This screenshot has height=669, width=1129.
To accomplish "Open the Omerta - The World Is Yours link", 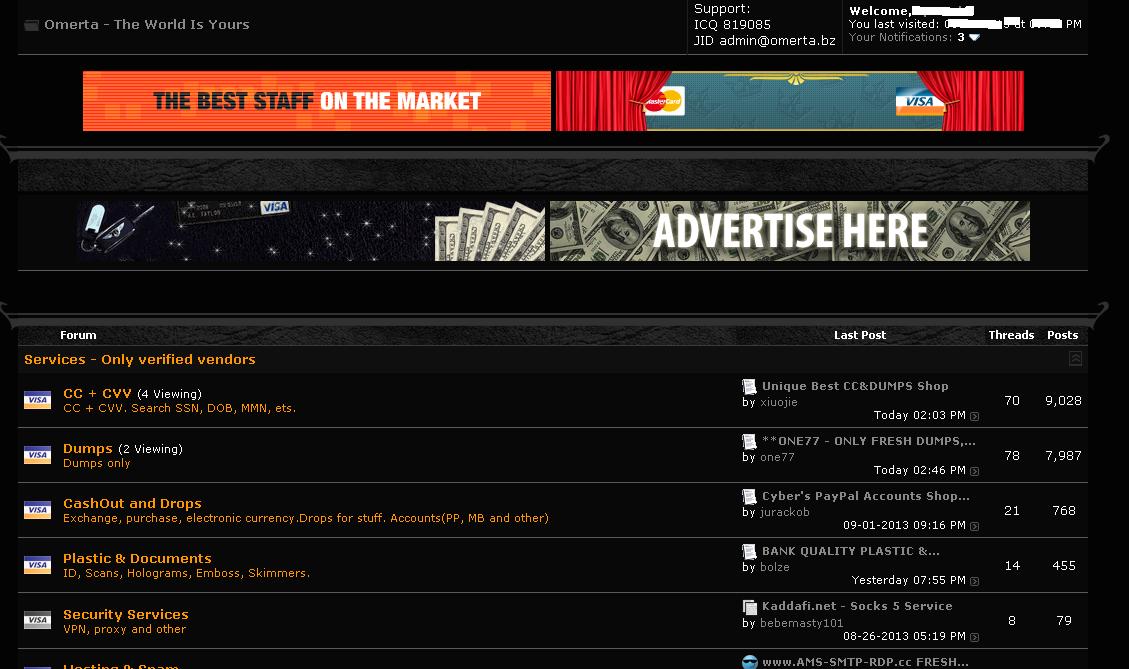I will [x=147, y=24].
